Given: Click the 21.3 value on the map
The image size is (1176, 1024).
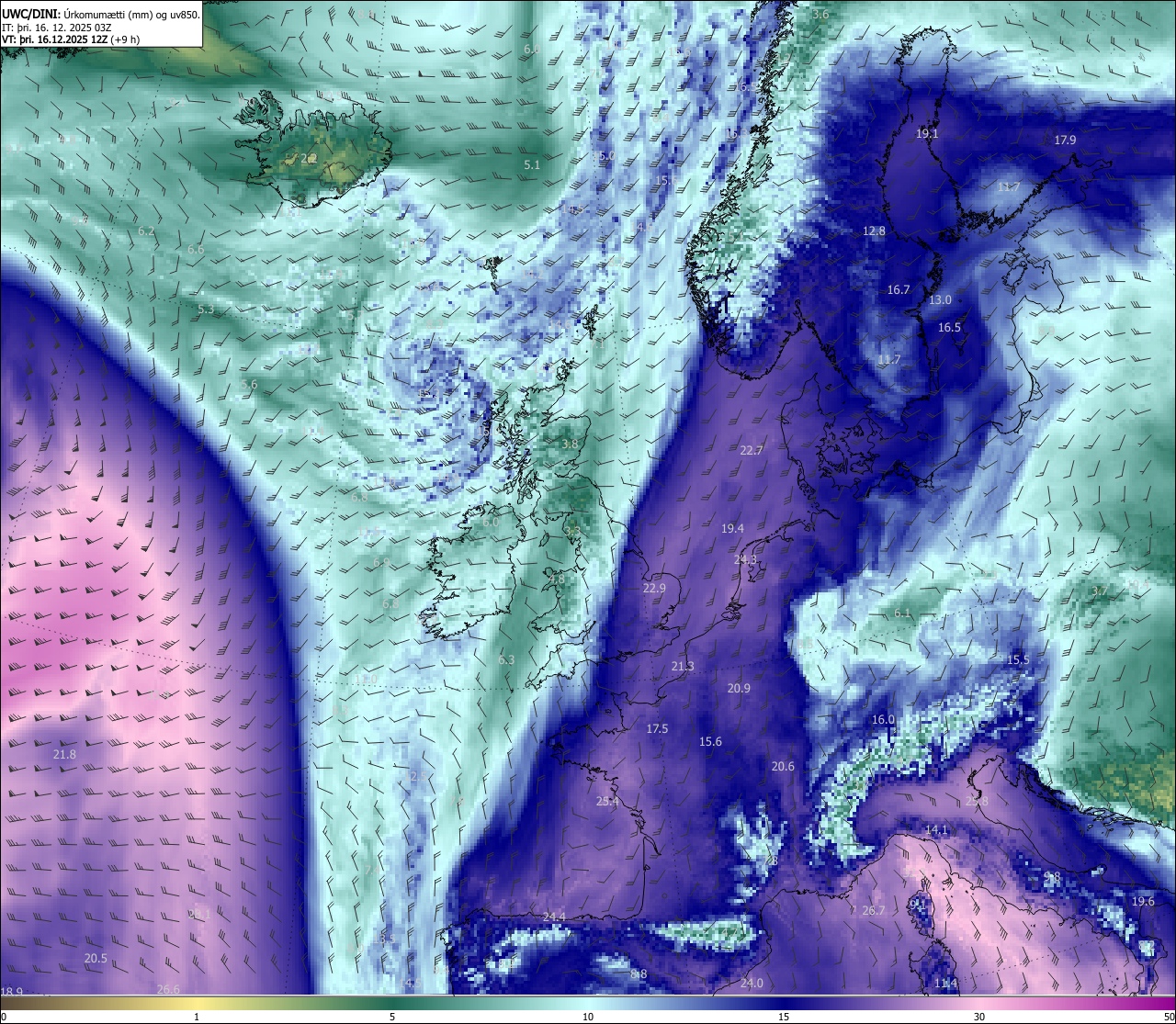Looking at the screenshot, I should click(x=683, y=667).
